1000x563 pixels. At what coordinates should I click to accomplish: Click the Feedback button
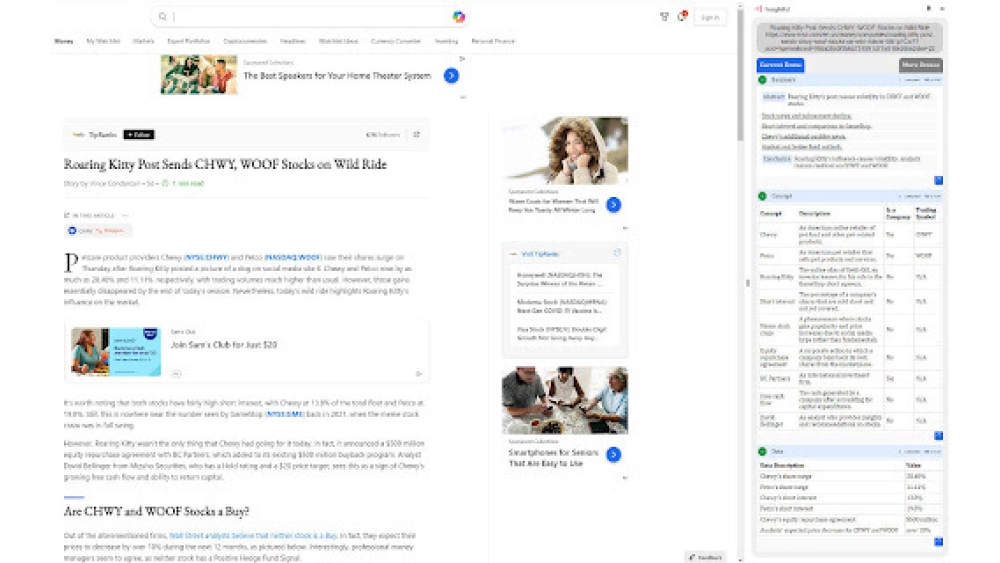705,557
